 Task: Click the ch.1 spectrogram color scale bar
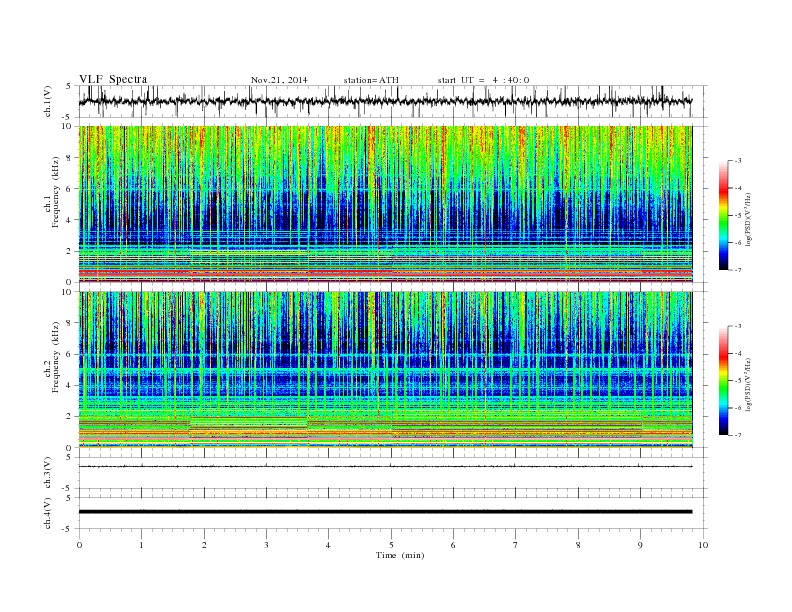[x=723, y=215]
